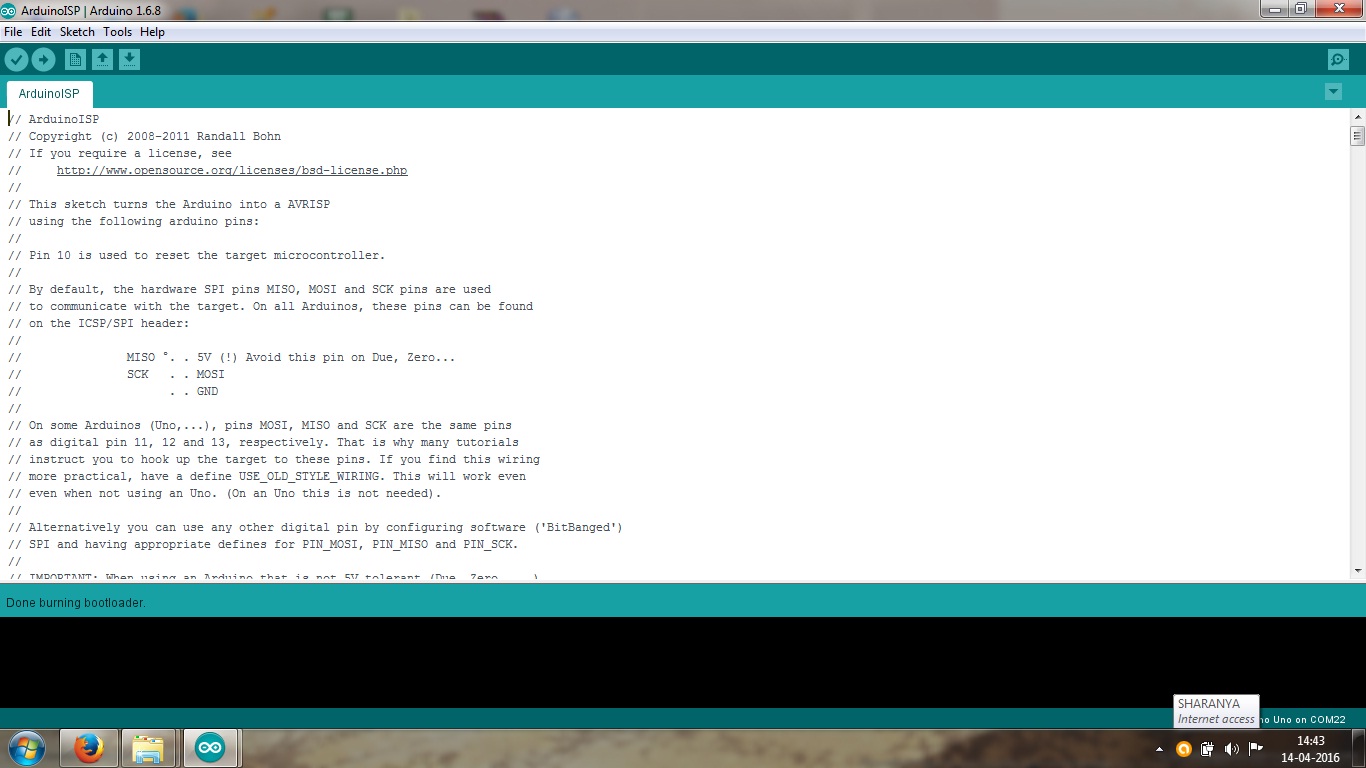
Task: Click the editor scrollbar up arrow
Action: point(1357,116)
